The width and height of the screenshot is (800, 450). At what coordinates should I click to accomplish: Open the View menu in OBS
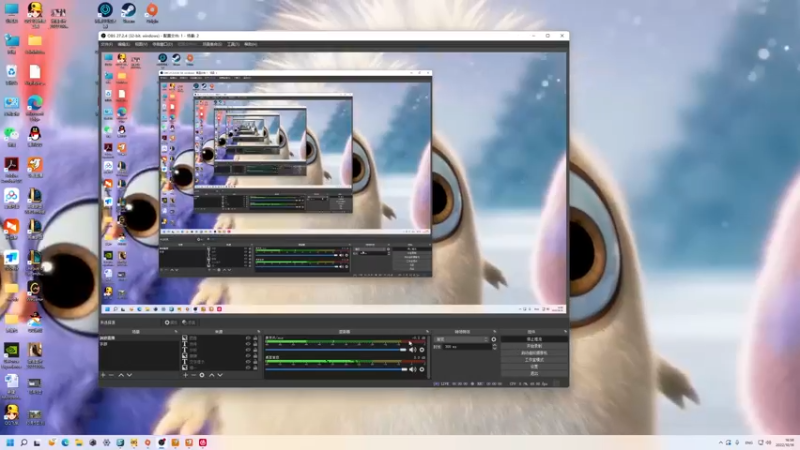(x=141, y=44)
